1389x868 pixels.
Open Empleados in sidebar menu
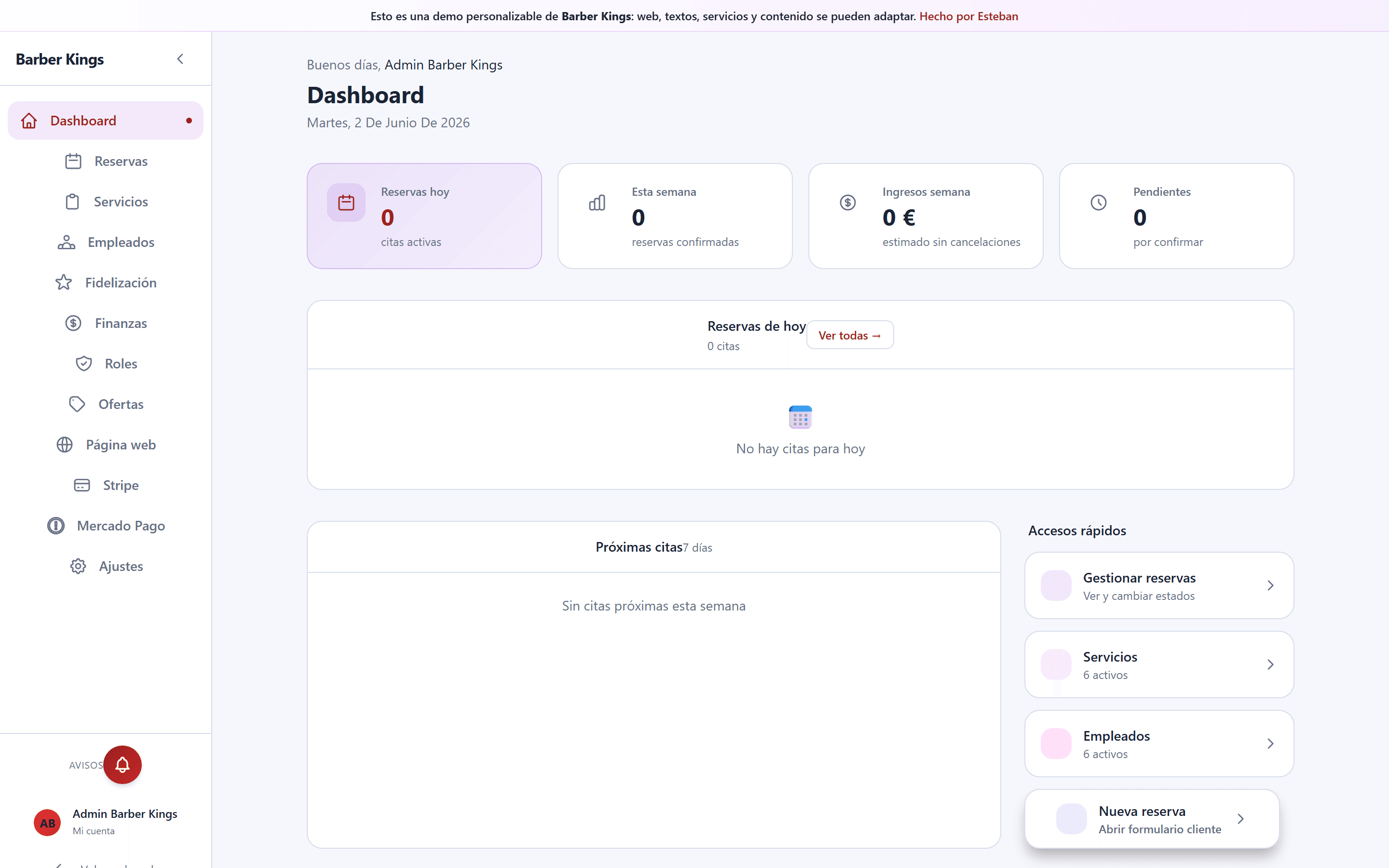pyautogui.click(x=121, y=242)
